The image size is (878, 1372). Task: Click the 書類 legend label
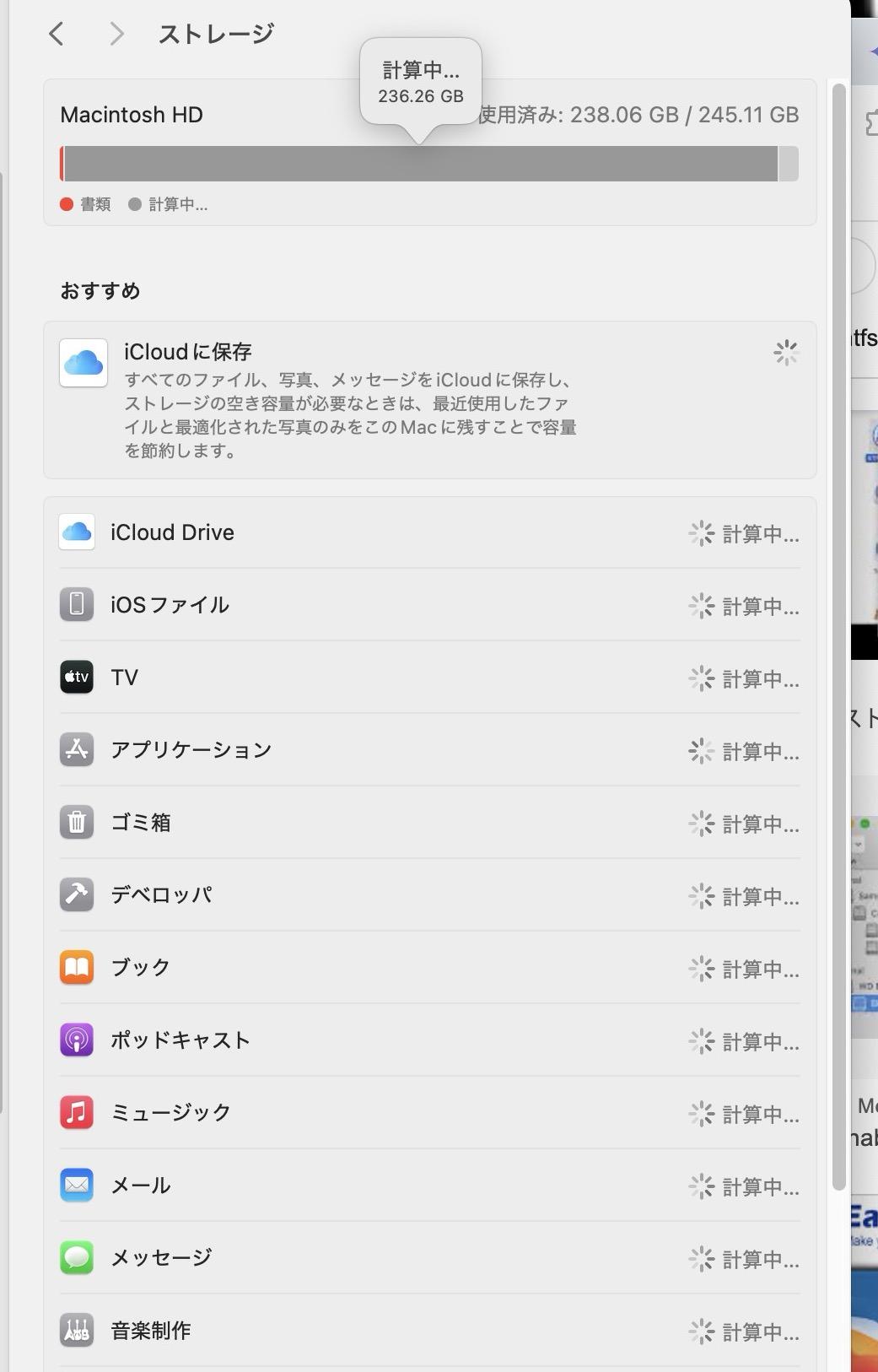pyautogui.click(x=95, y=204)
